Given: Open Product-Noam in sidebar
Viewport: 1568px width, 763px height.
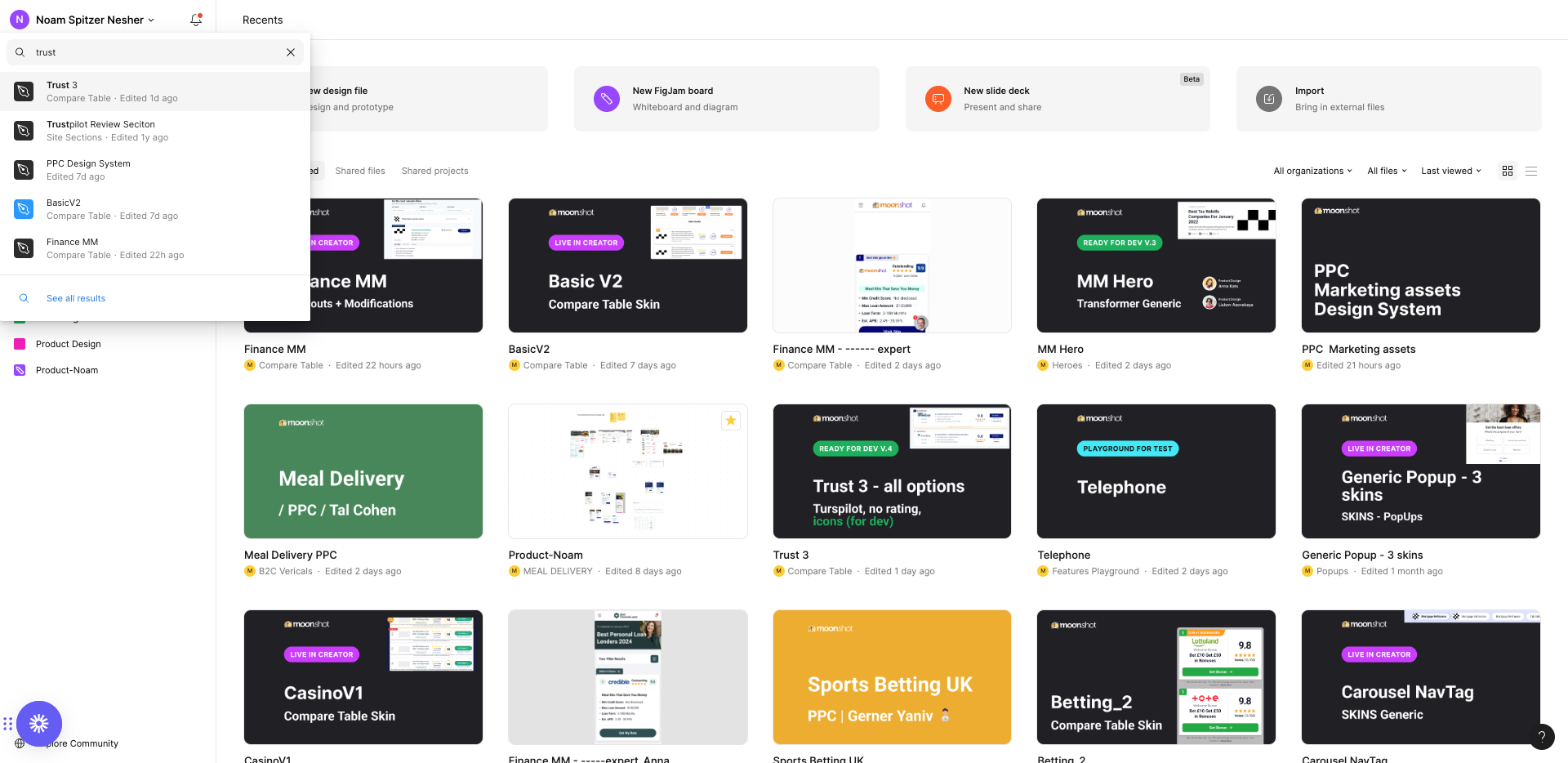Looking at the screenshot, I should point(67,370).
